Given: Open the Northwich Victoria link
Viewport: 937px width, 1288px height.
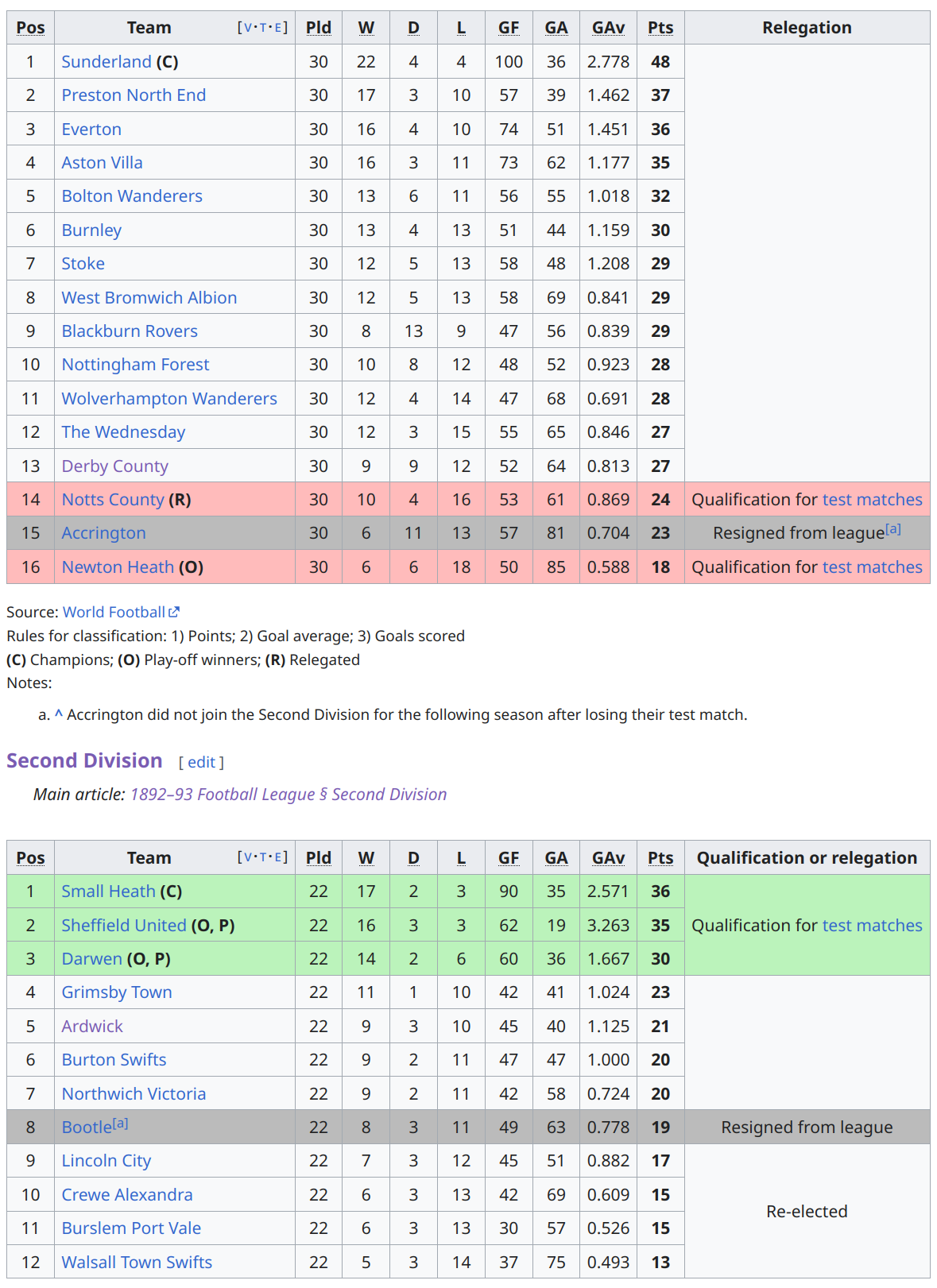Looking at the screenshot, I should coord(134,1094).
